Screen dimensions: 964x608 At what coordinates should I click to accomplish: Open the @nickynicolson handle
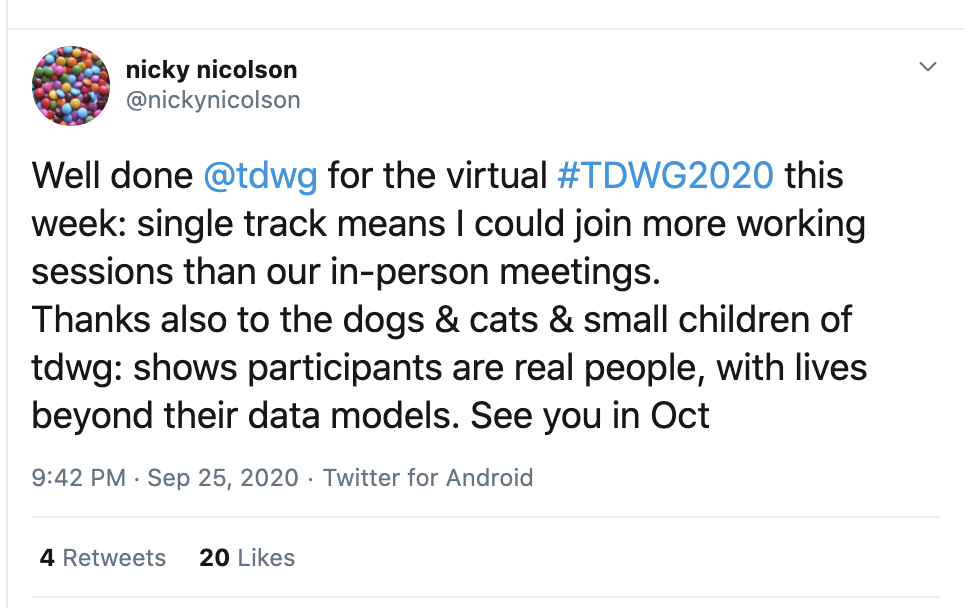point(213,100)
